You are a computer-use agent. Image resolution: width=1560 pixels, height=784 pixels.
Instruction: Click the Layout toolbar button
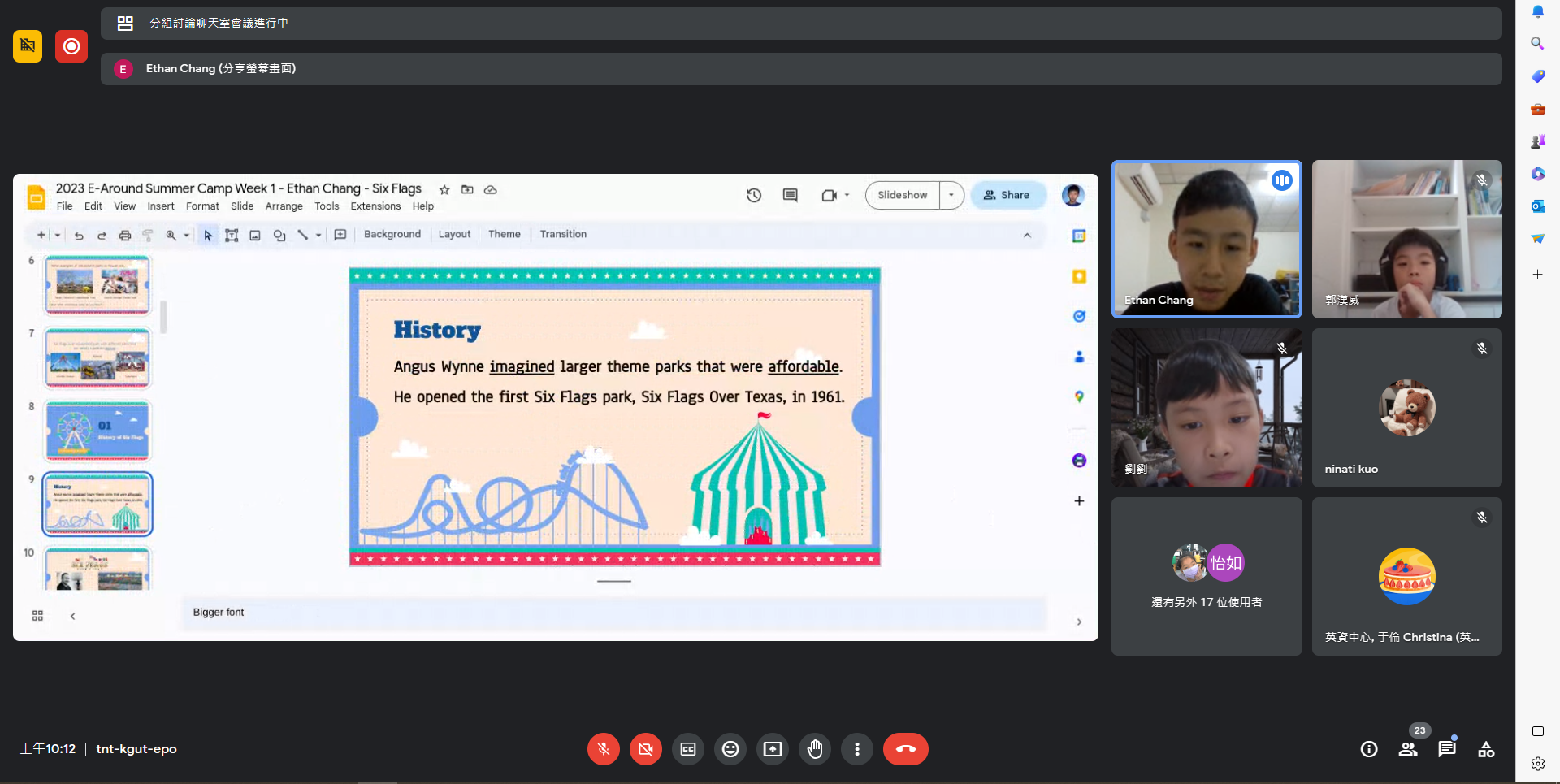click(454, 234)
